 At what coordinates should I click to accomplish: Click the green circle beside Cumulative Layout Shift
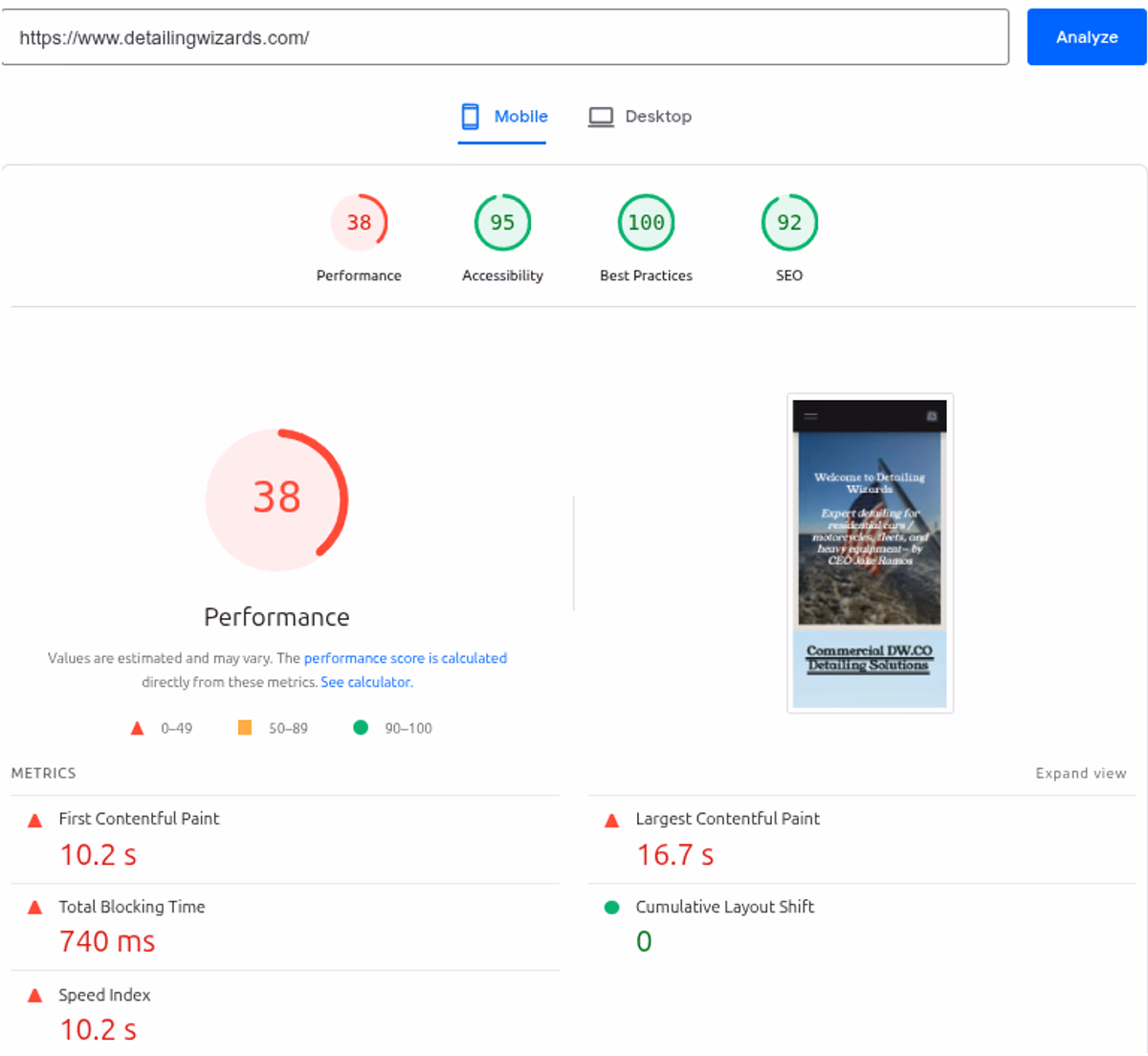[612, 908]
